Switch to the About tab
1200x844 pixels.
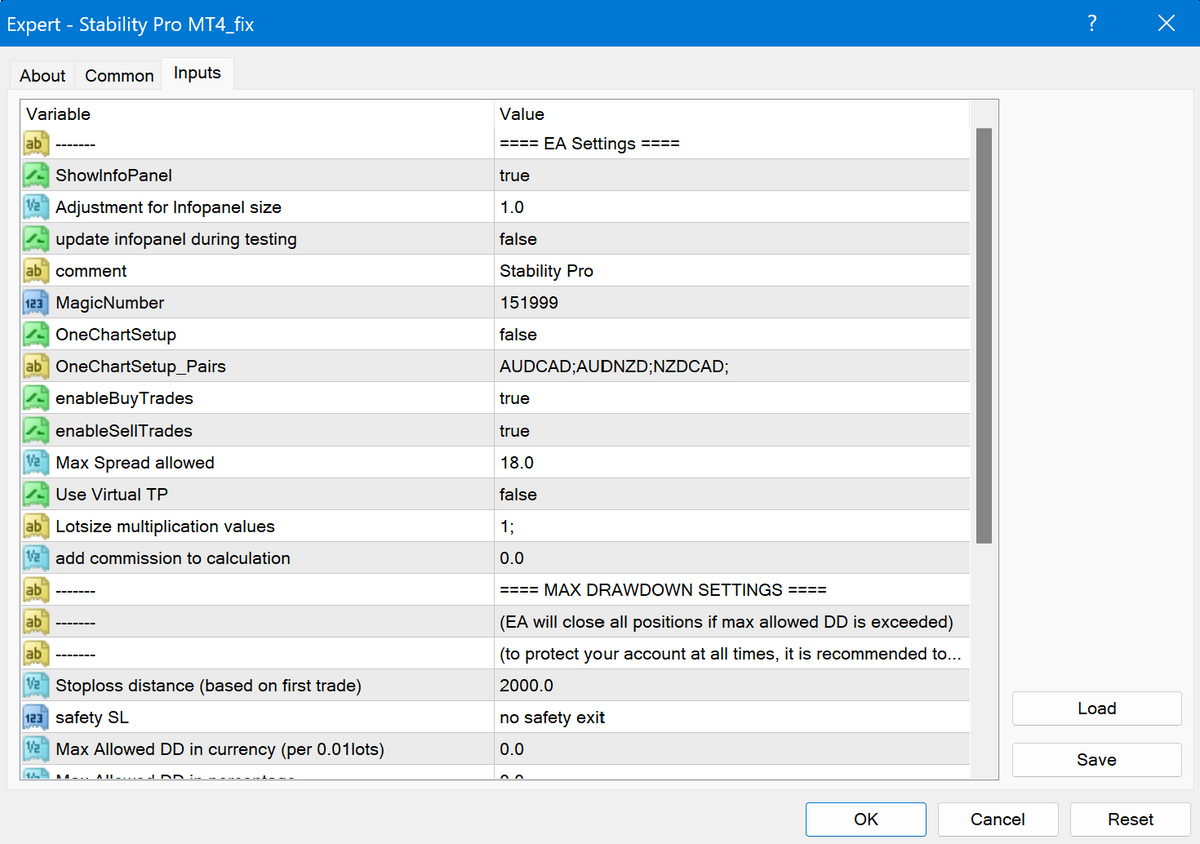tap(43, 76)
